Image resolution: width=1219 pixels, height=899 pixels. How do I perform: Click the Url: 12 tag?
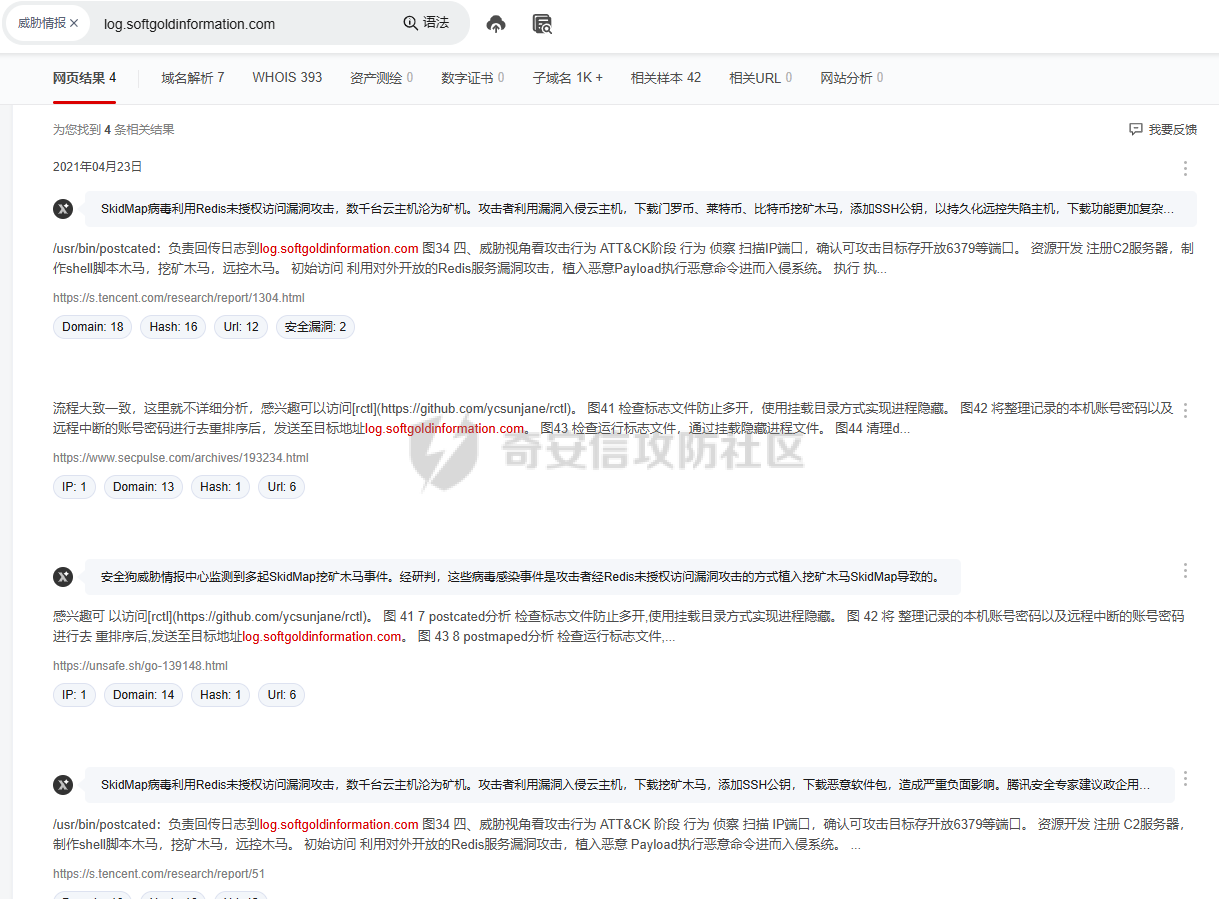click(241, 327)
